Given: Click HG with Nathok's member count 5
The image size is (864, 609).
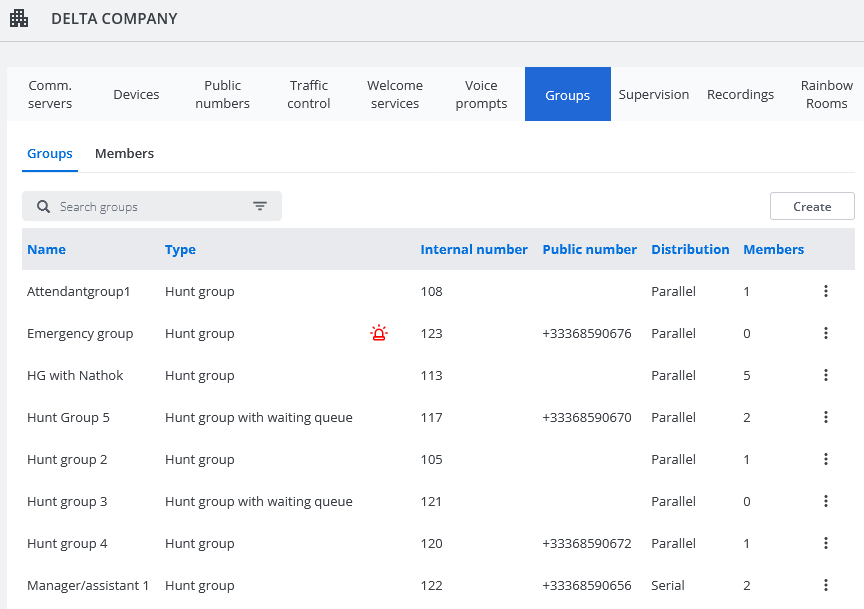Looking at the screenshot, I should pos(747,375).
